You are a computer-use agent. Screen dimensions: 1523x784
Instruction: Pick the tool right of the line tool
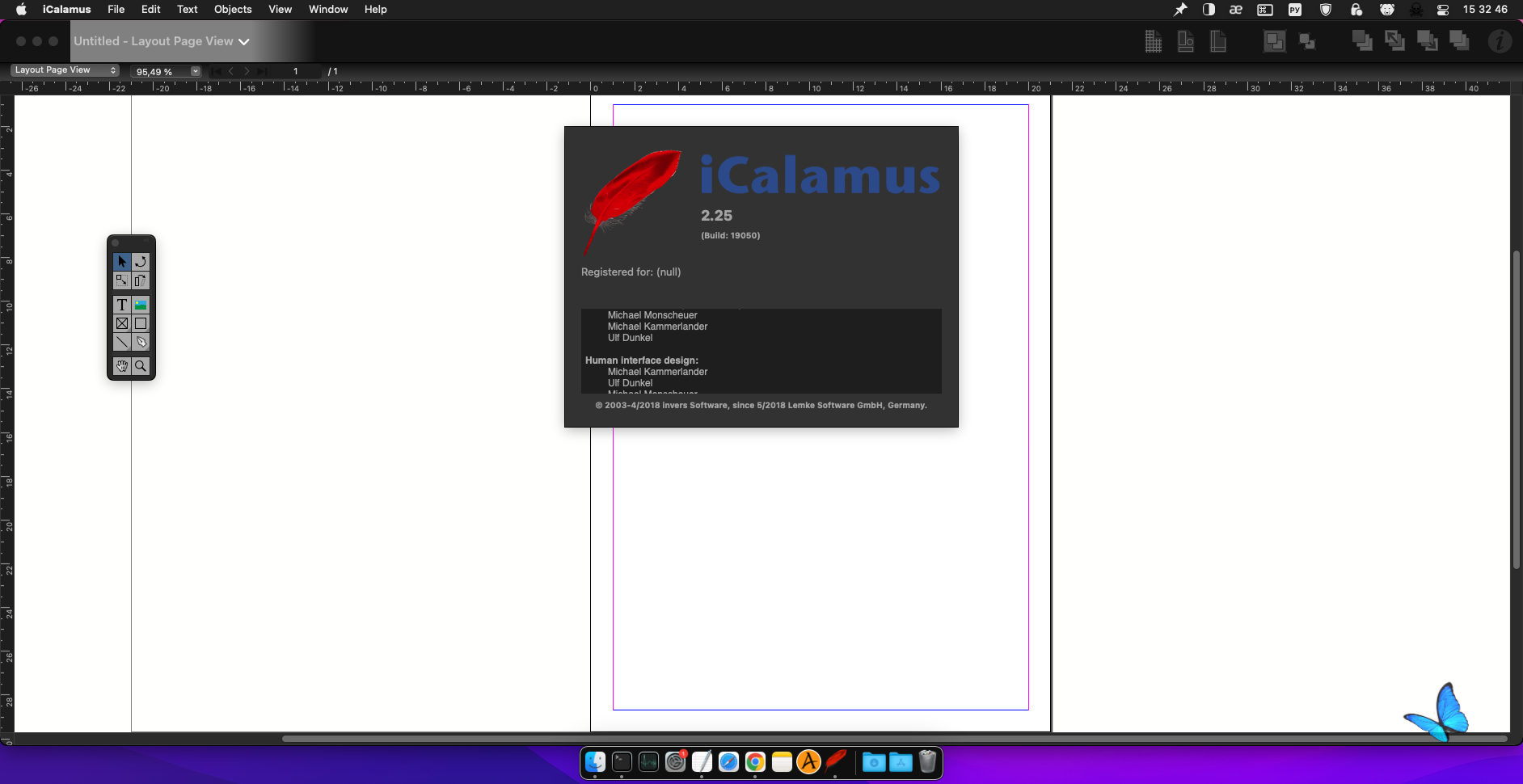(141, 342)
